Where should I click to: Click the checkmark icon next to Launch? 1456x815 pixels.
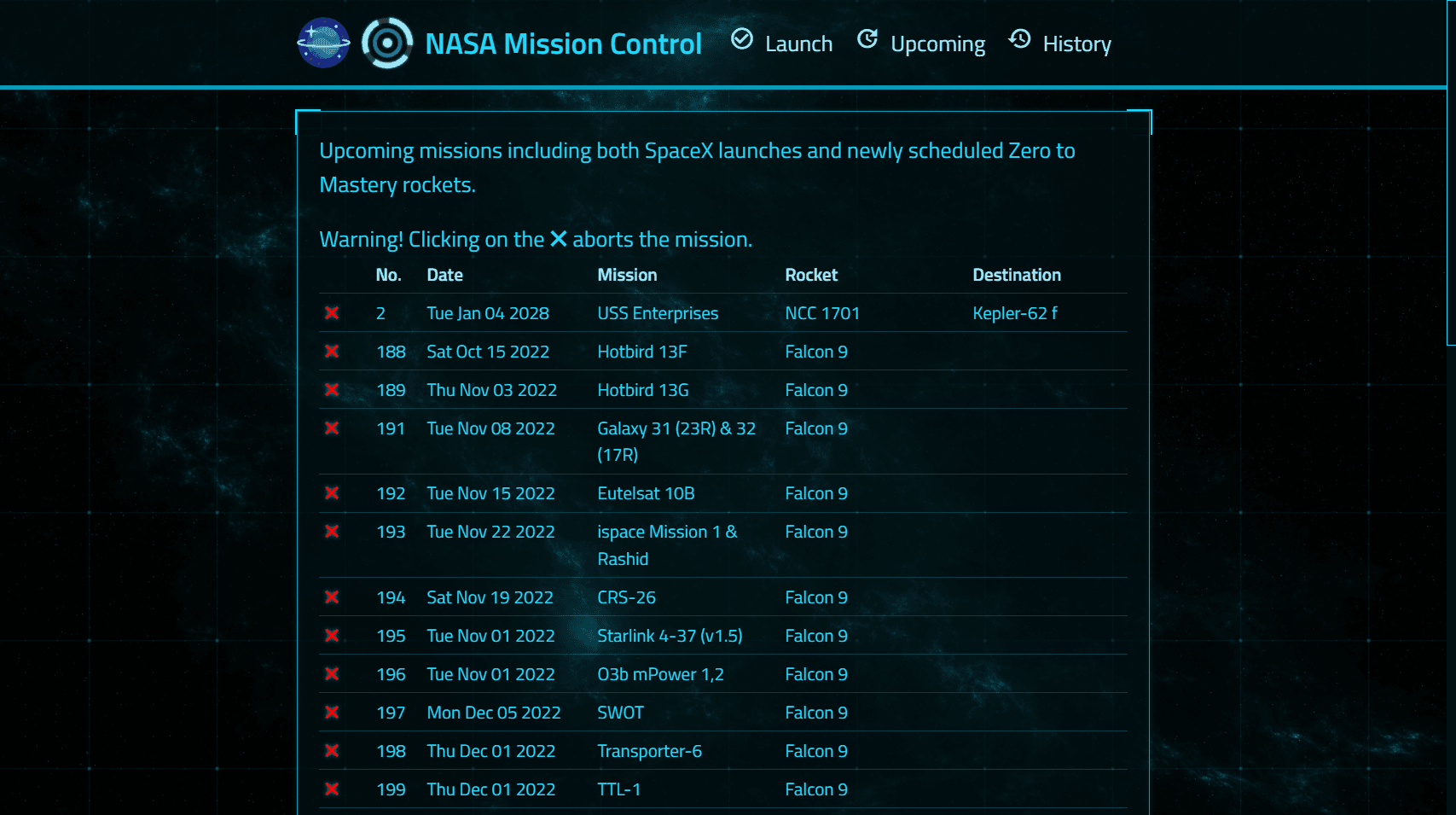coord(741,39)
